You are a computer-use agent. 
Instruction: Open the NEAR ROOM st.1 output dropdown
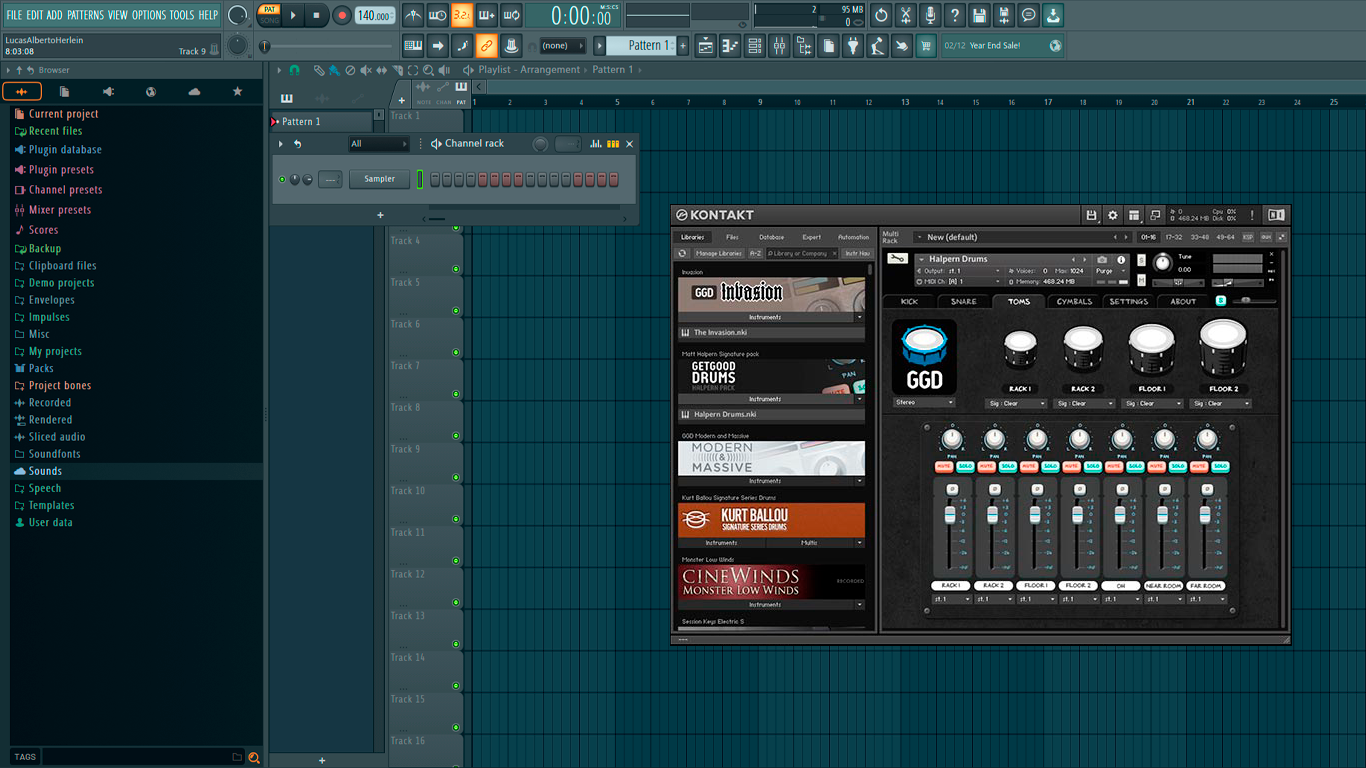1164,599
